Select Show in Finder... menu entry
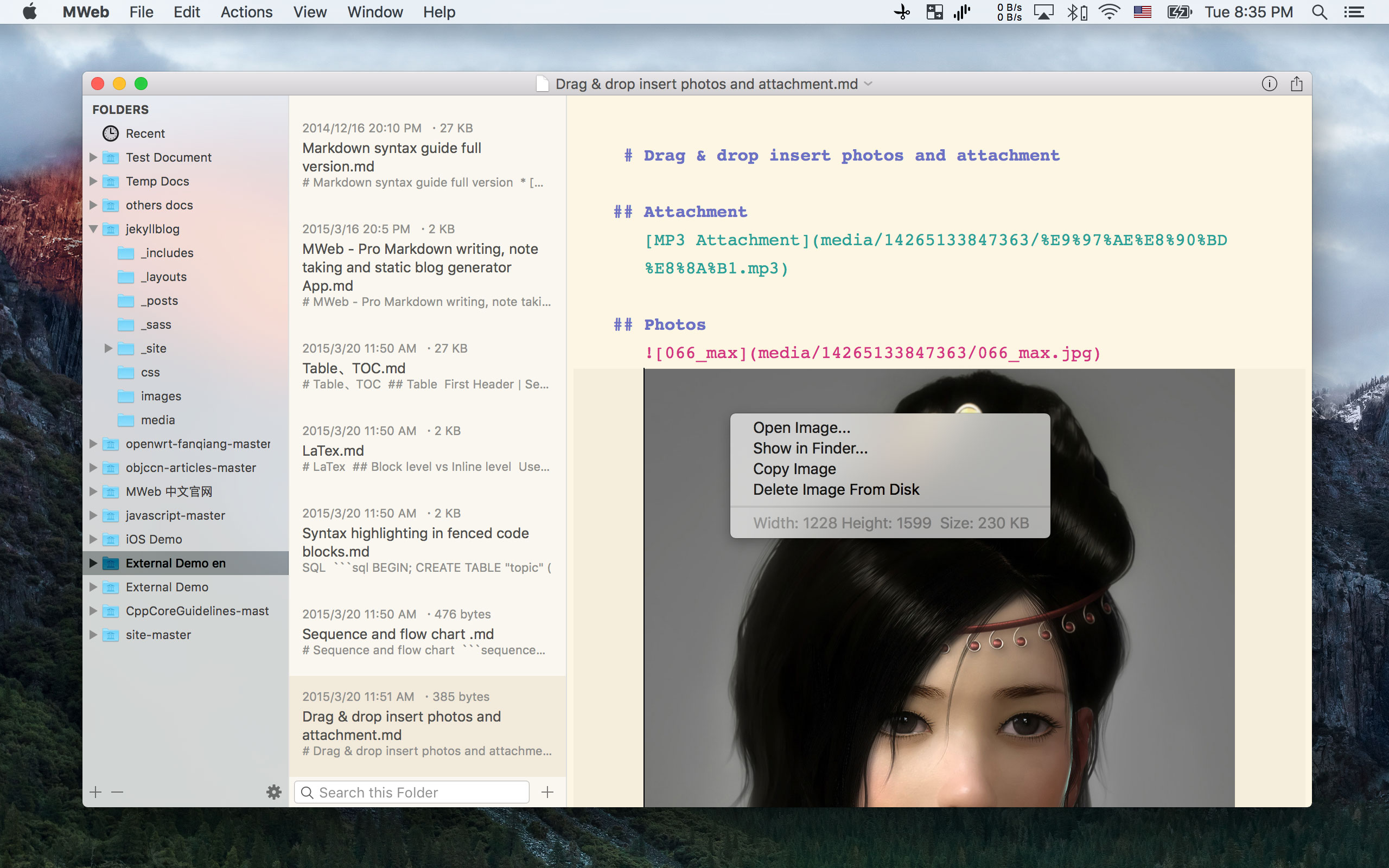Image resolution: width=1389 pixels, height=868 pixels. click(x=810, y=448)
